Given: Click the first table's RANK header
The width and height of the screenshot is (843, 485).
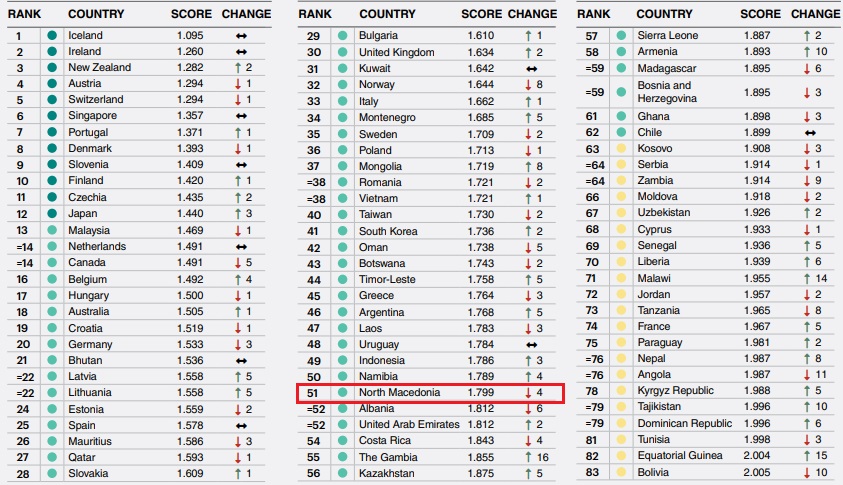Looking at the screenshot, I should tap(24, 14).
